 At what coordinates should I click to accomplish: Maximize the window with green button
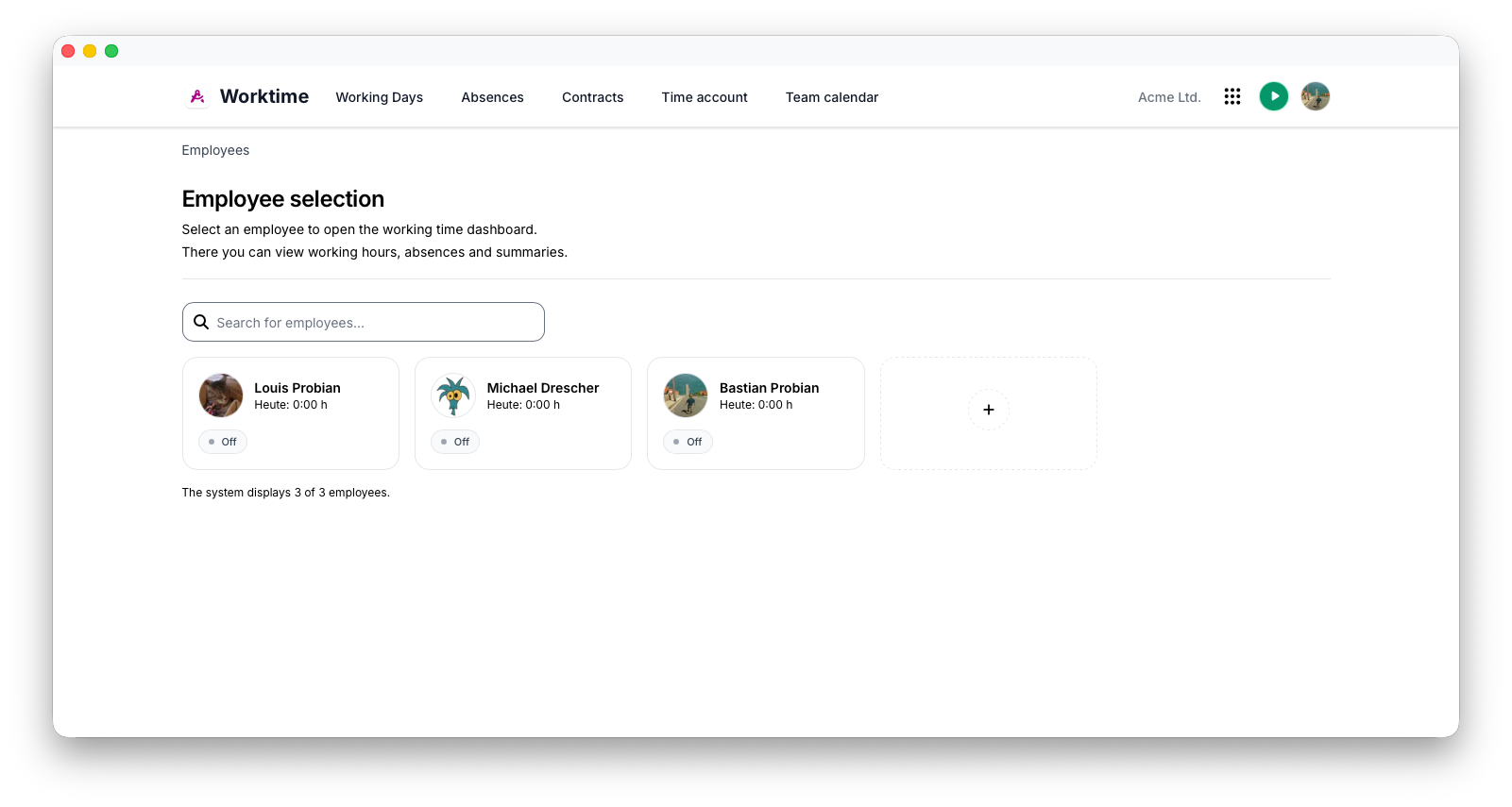pos(111,51)
